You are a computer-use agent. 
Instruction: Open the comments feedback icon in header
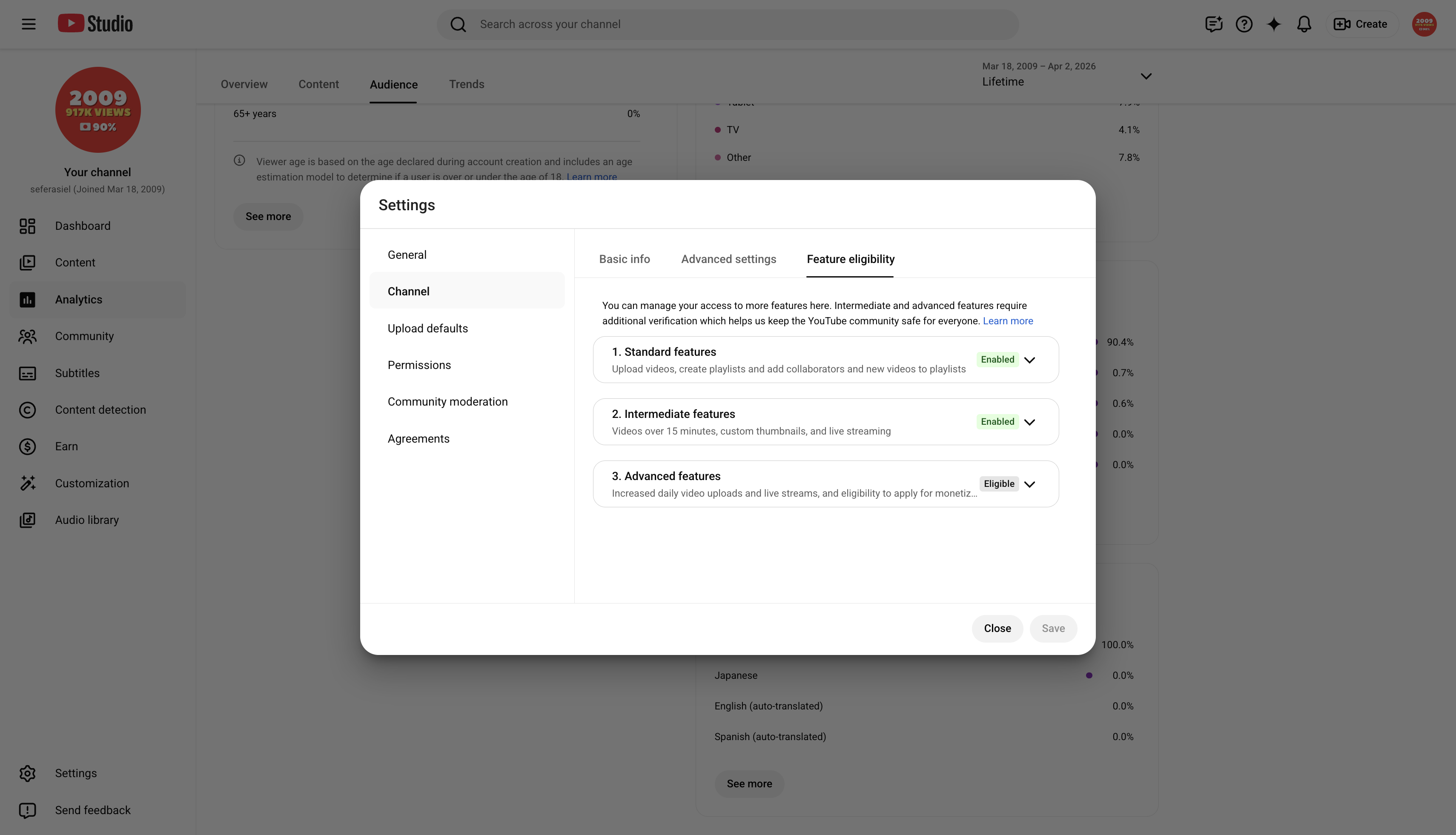coord(1213,24)
